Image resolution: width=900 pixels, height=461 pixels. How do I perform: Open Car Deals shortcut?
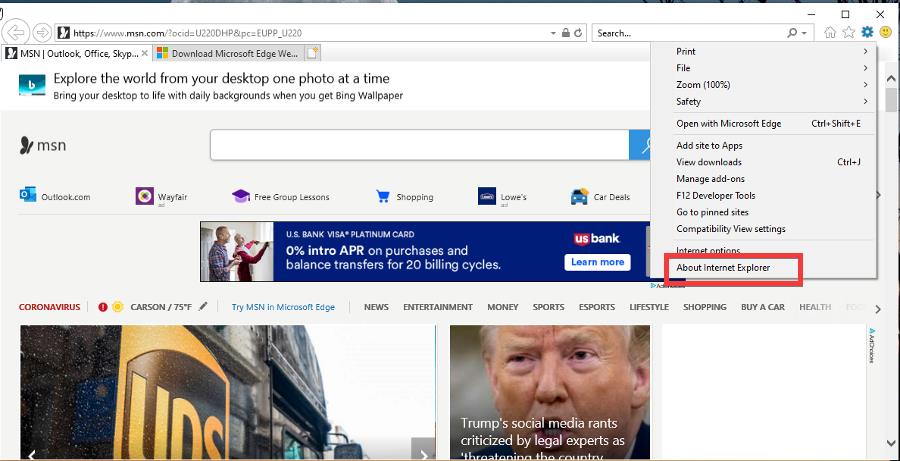click(x=600, y=197)
